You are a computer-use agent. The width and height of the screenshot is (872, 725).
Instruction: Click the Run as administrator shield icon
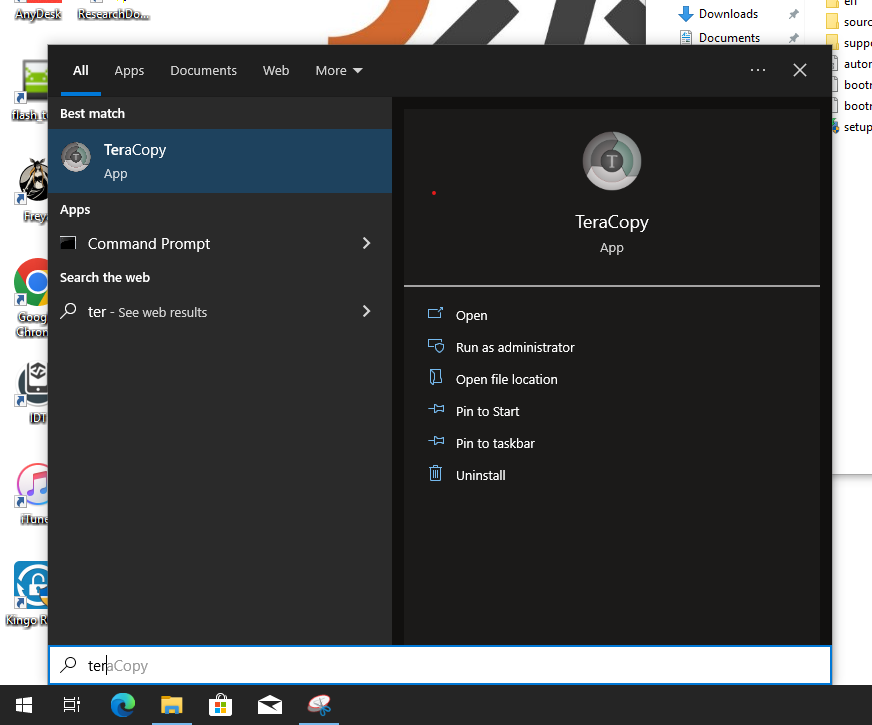[436, 346]
